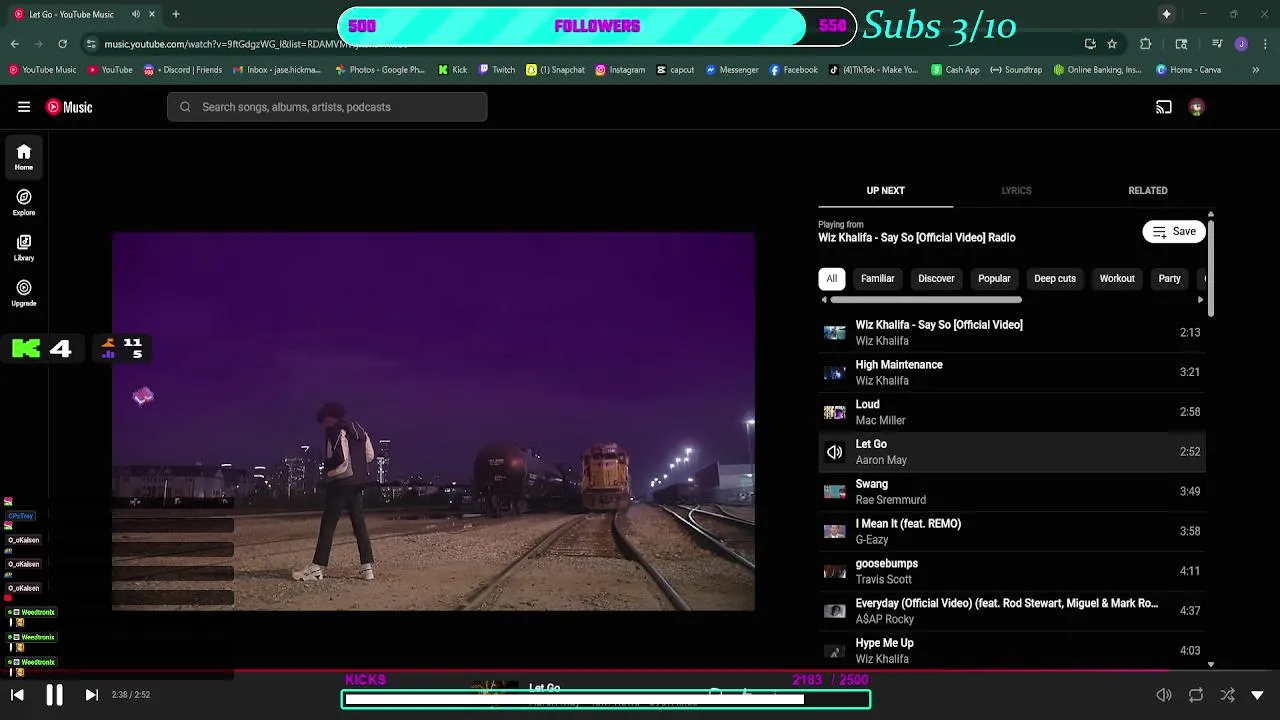Select the Deep cuts filter chip
Screen dimensions: 1280x720
click(x=1055, y=278)
